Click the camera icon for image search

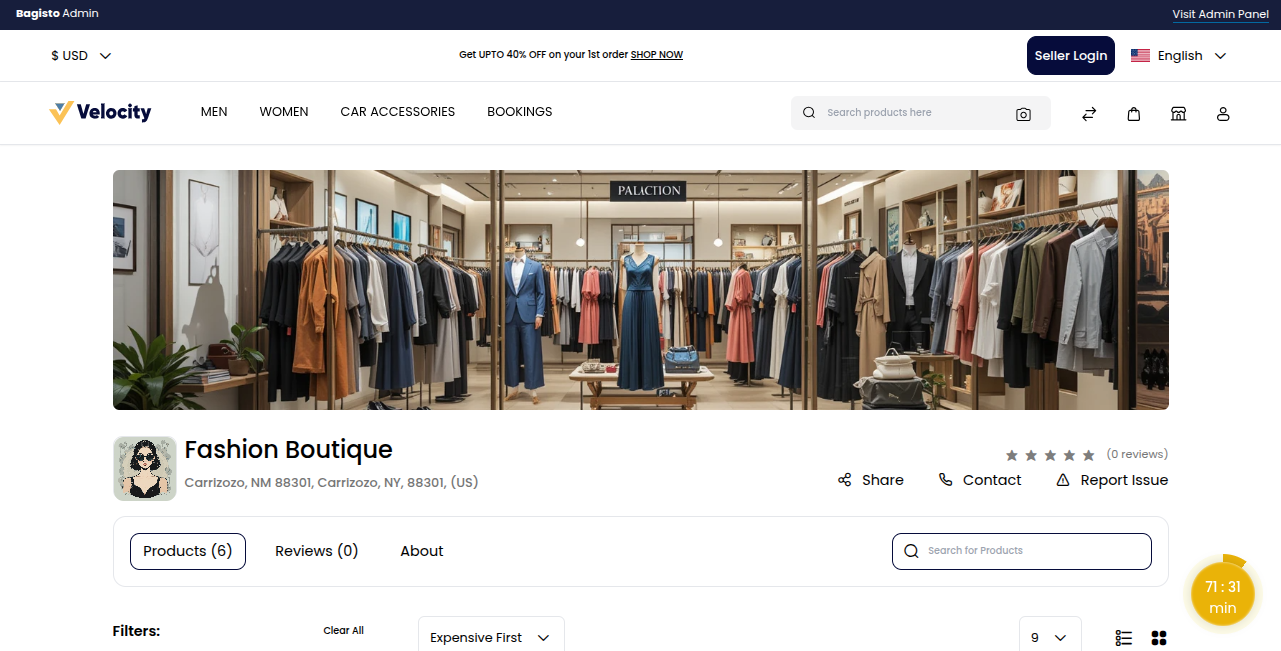coord(1023,113)
